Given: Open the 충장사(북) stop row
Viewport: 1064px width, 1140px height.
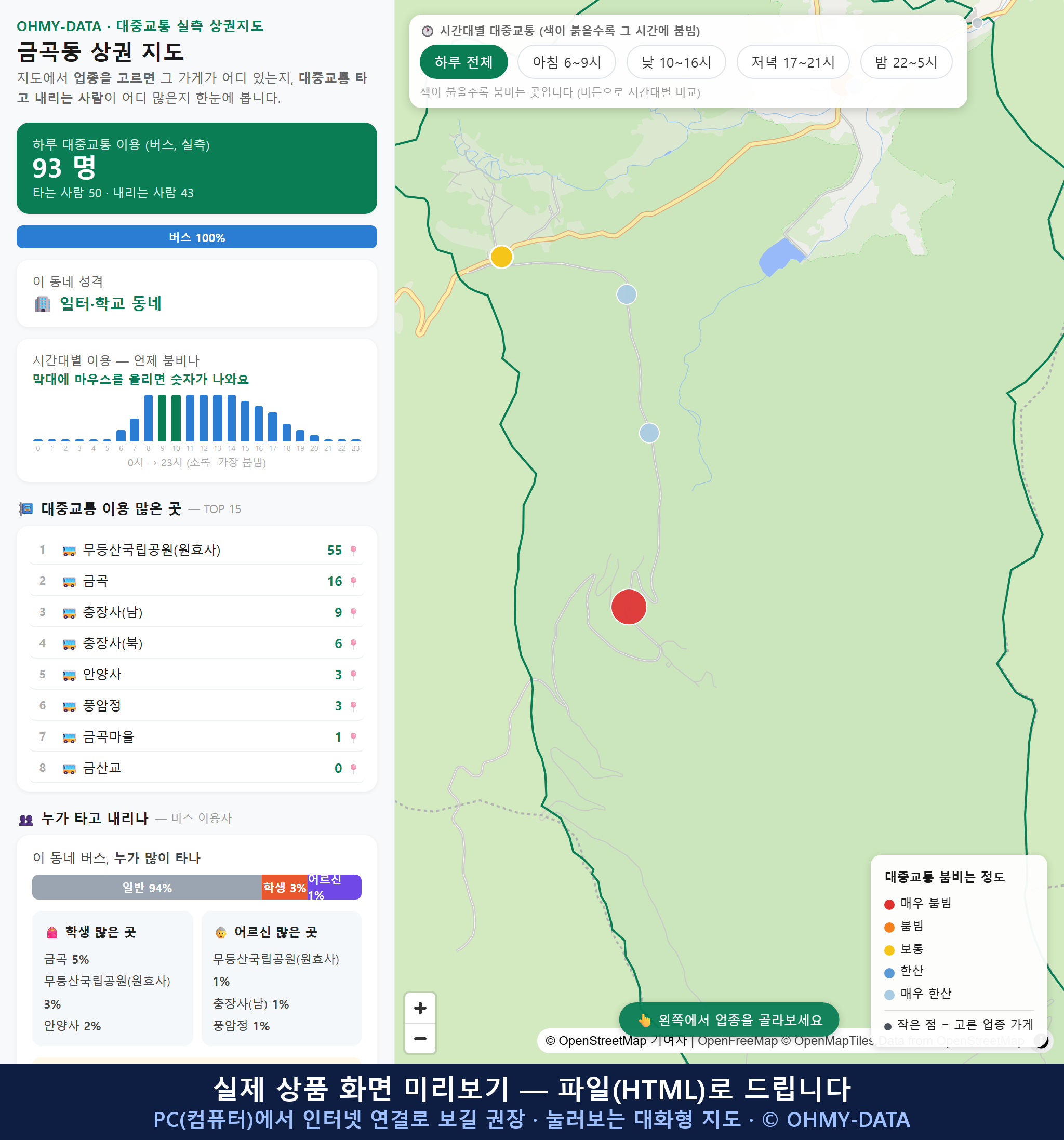Looking at the screenshot, I should point(197,643).
